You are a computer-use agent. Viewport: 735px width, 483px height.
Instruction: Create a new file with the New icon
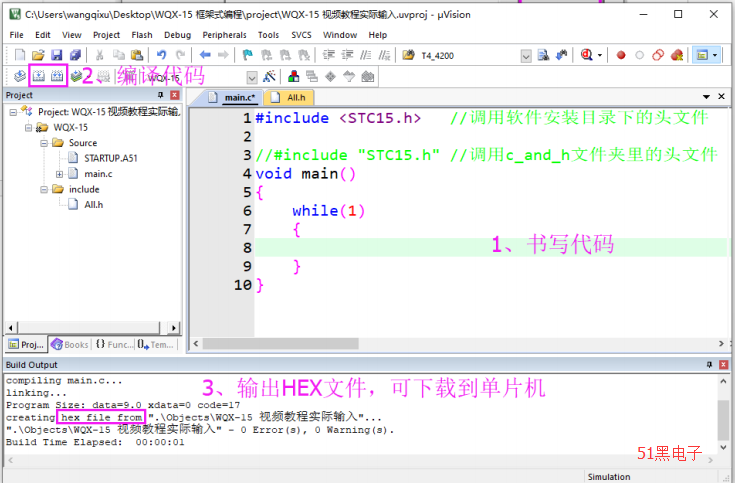click(x=20, y=55)
